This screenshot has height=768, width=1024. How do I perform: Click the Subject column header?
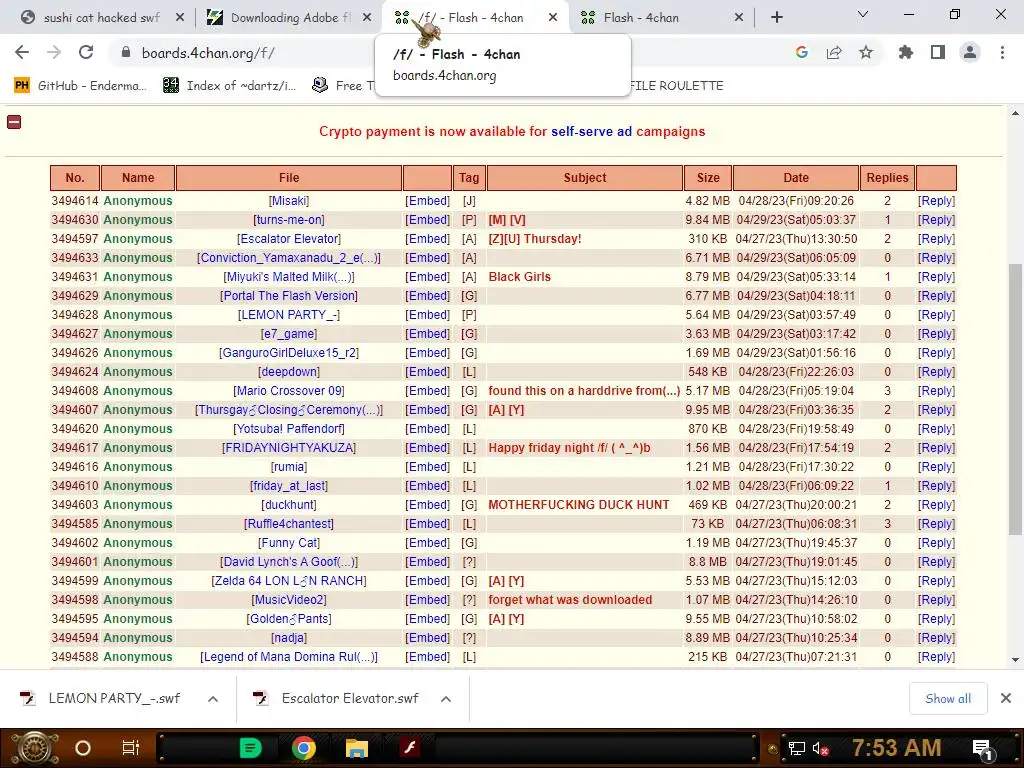tap(584, 178)
